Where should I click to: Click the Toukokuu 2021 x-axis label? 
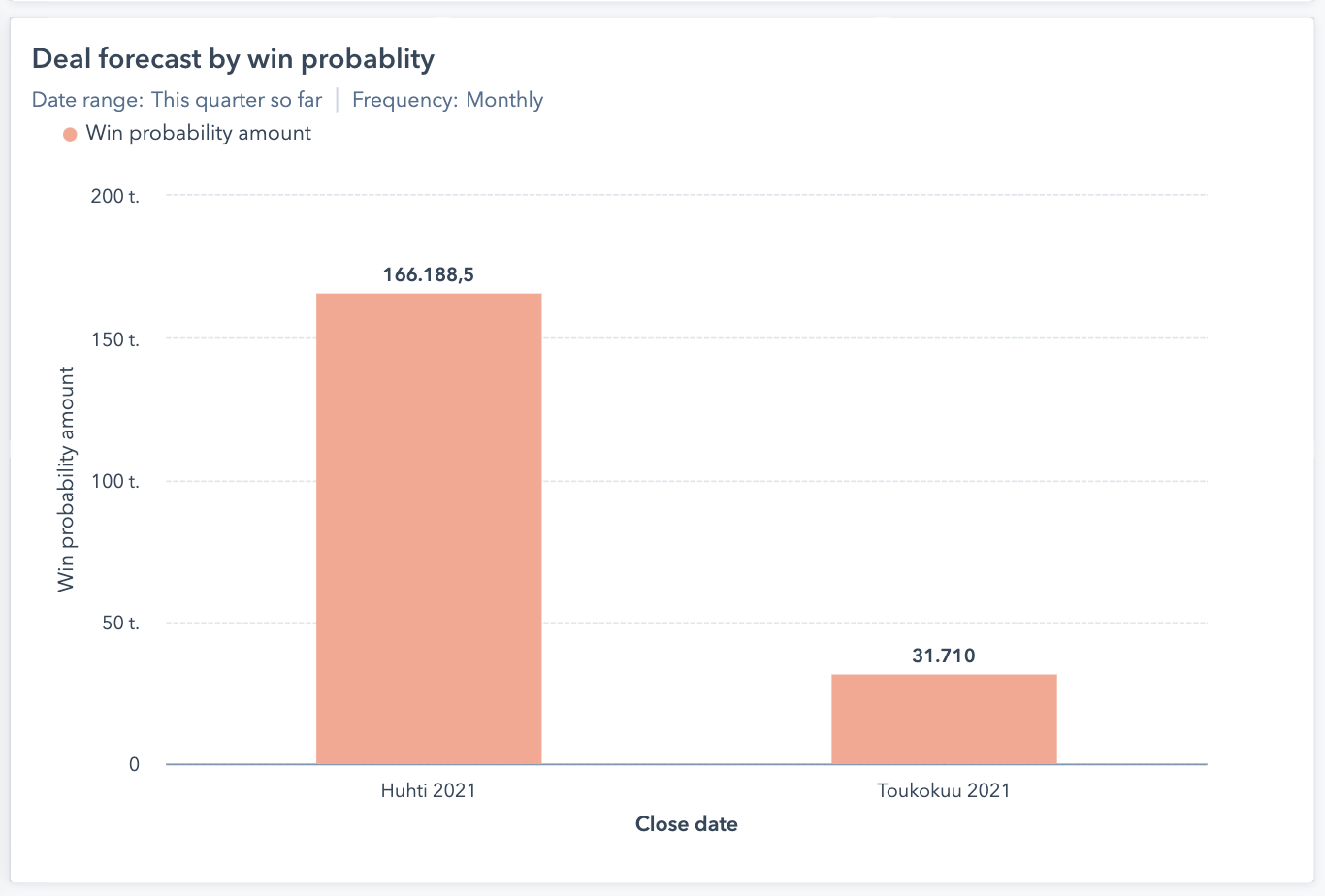pyautogui.click(x=944, y=790)
